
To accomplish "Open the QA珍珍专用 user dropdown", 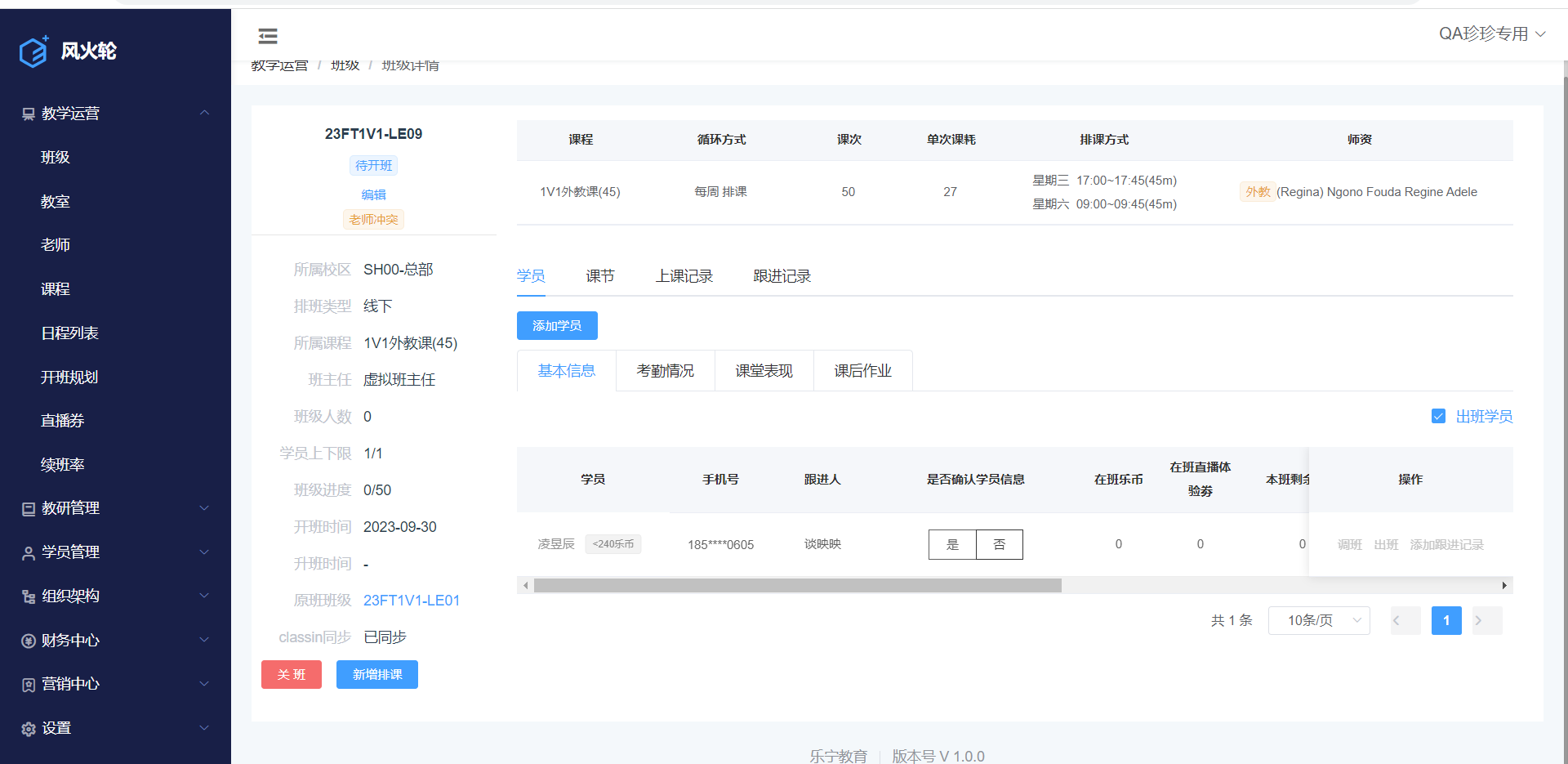I will [1492, 34].
